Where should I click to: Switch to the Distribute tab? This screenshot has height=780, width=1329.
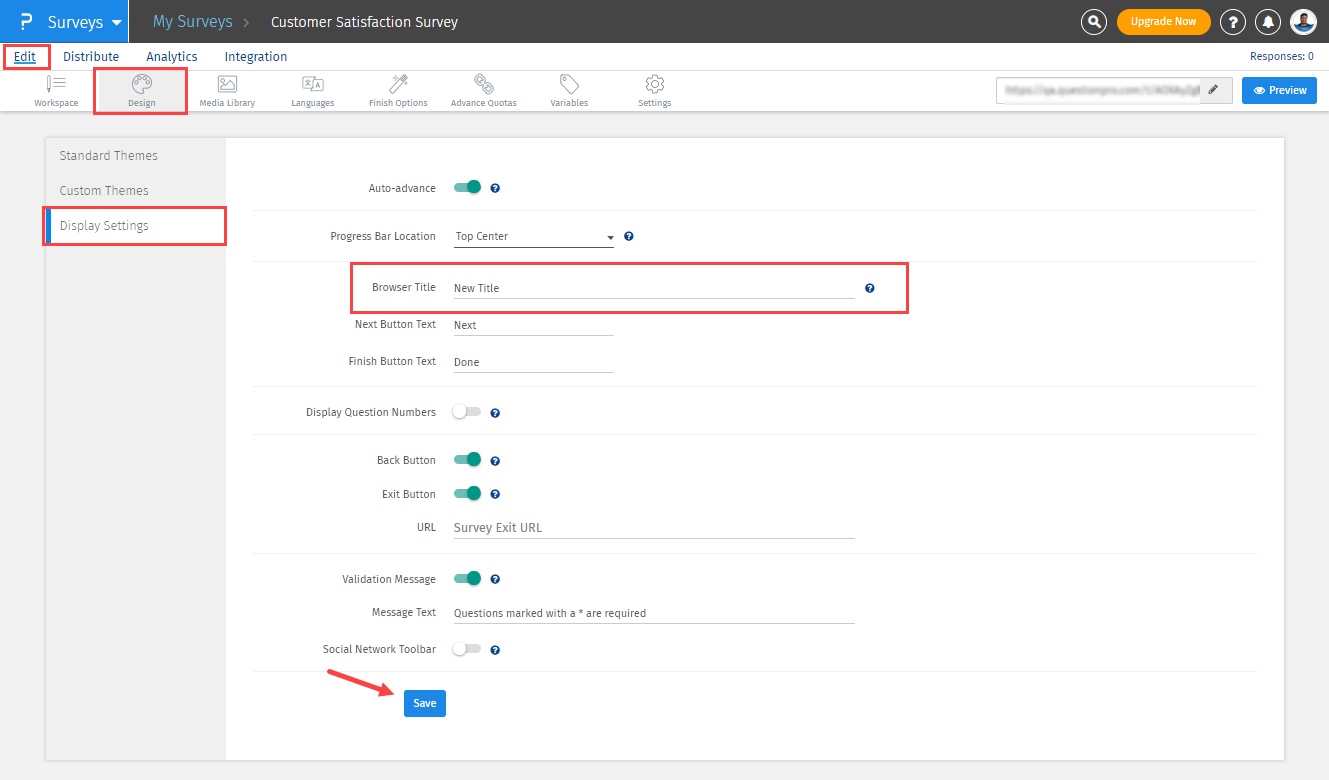point(91,57)
